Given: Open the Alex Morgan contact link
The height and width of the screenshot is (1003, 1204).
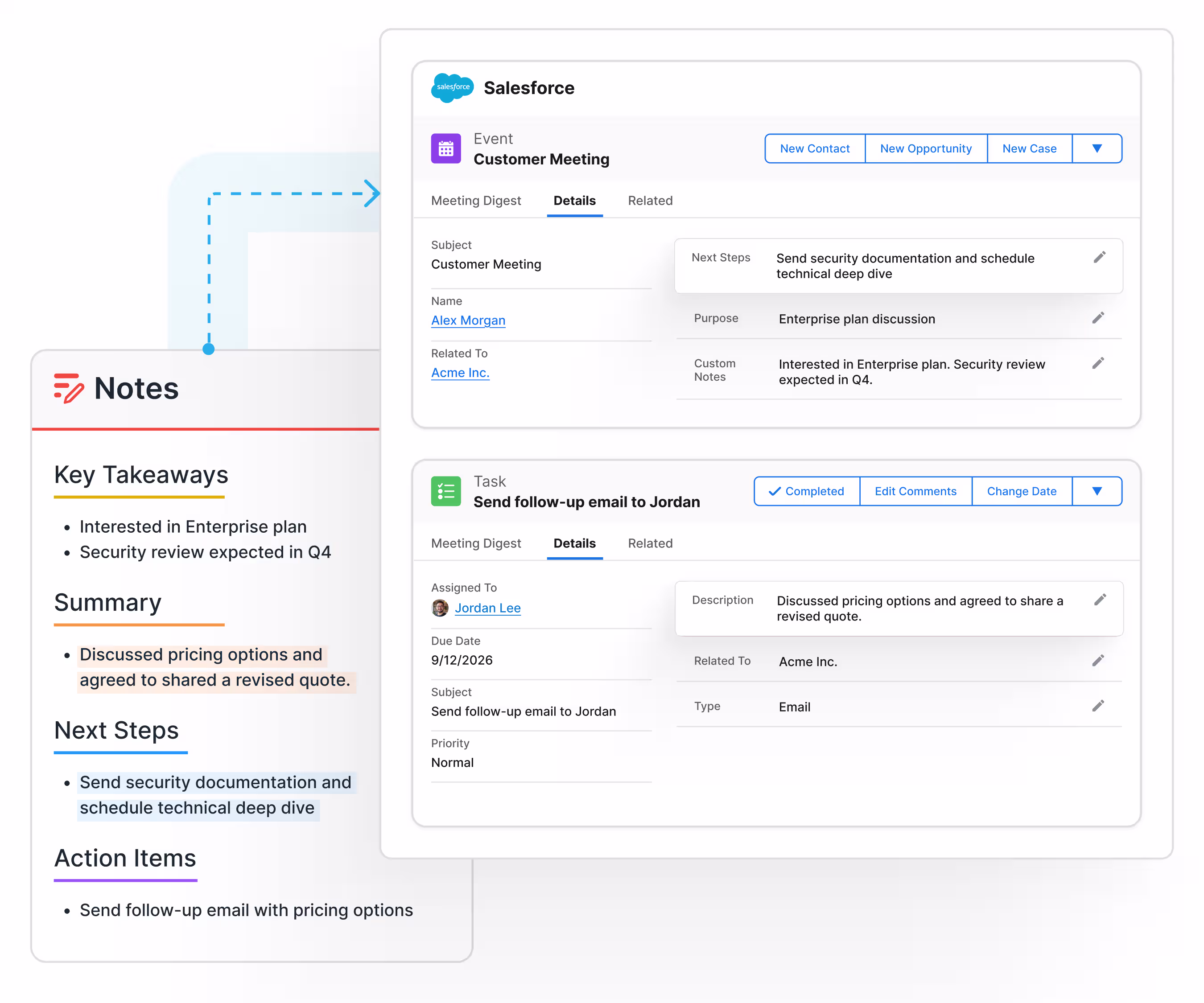Looking at the screenshot, I should click(468, 321).
